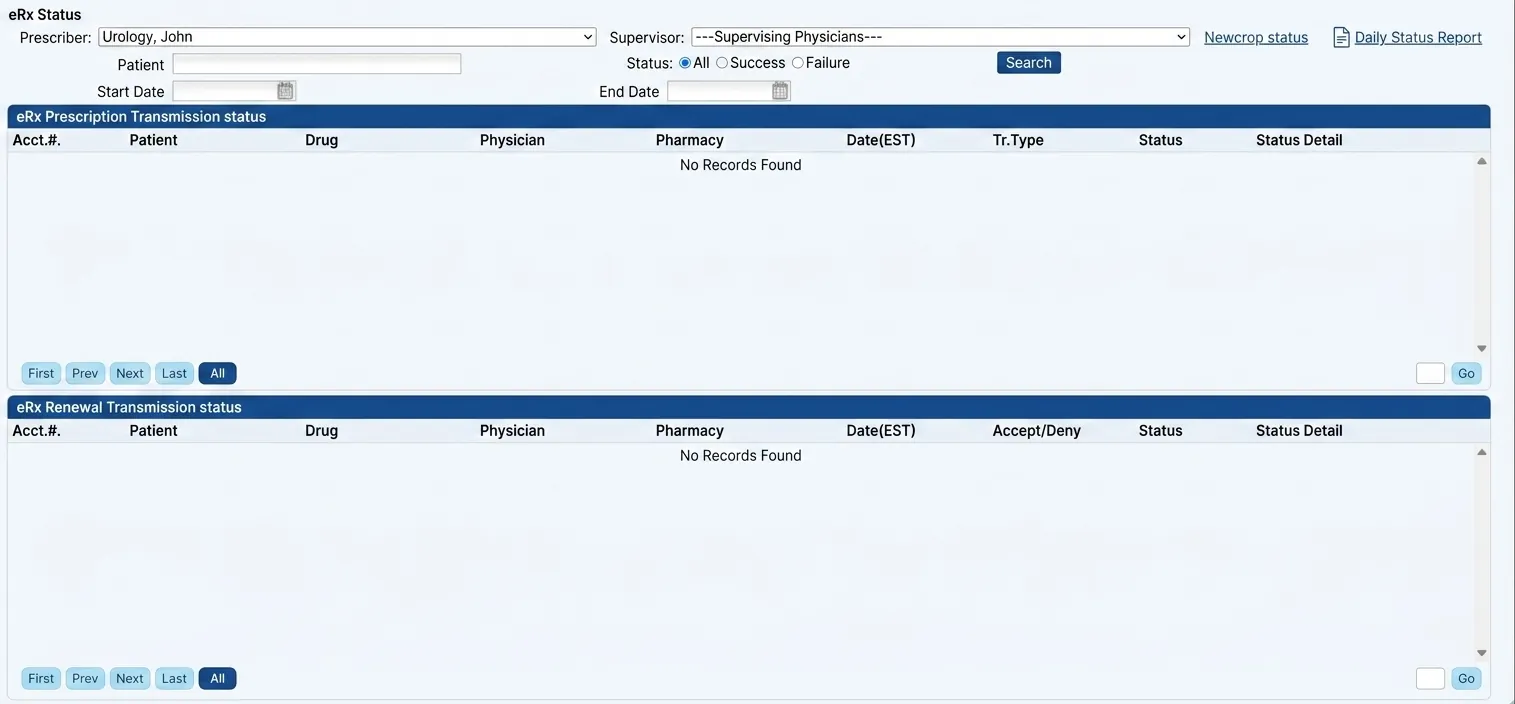Open the Daily Status Report link
Viewport: 1515px width, 704px height.
1418,37
